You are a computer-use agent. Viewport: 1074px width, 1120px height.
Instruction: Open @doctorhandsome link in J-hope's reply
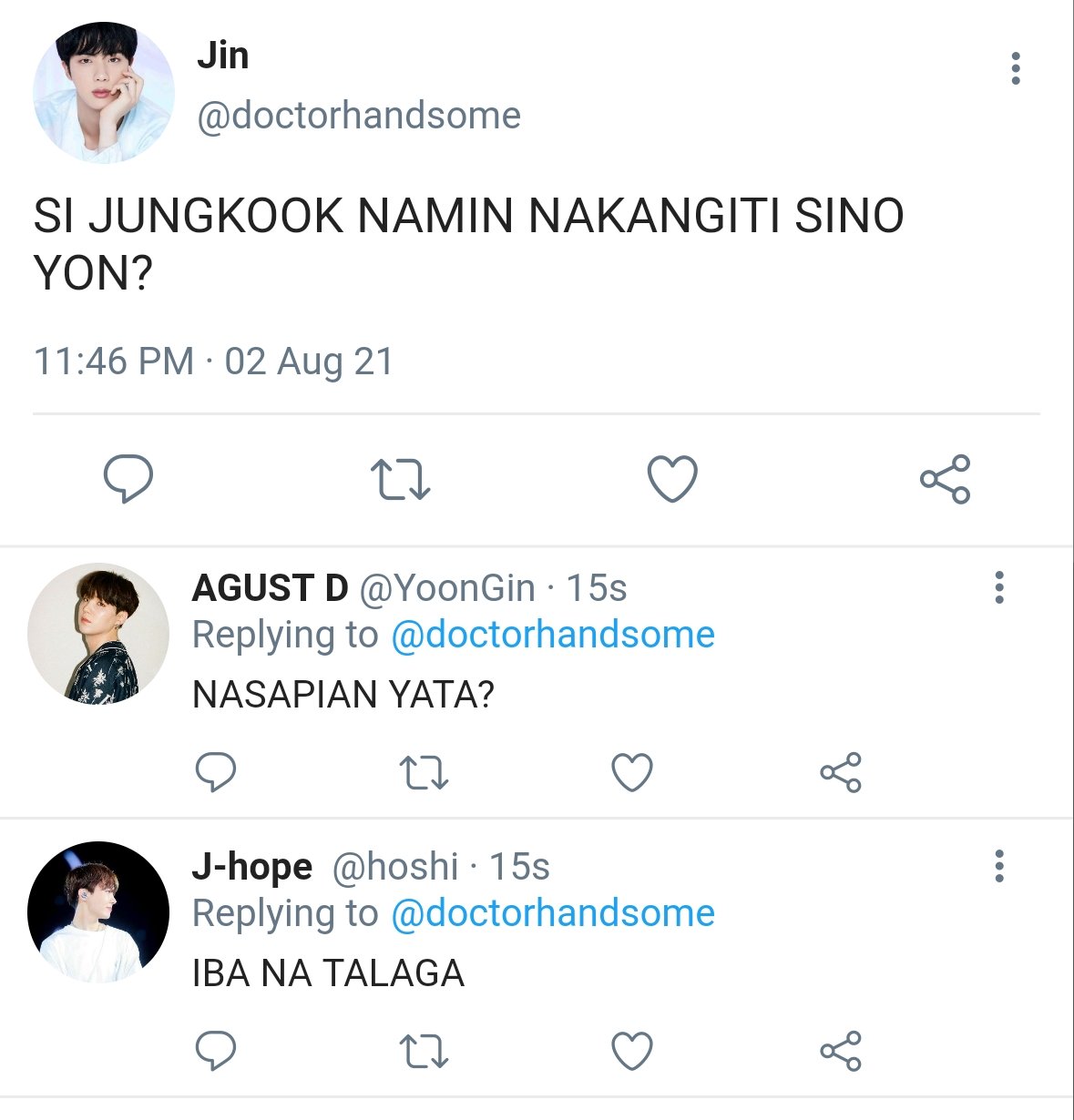[553, 913]
